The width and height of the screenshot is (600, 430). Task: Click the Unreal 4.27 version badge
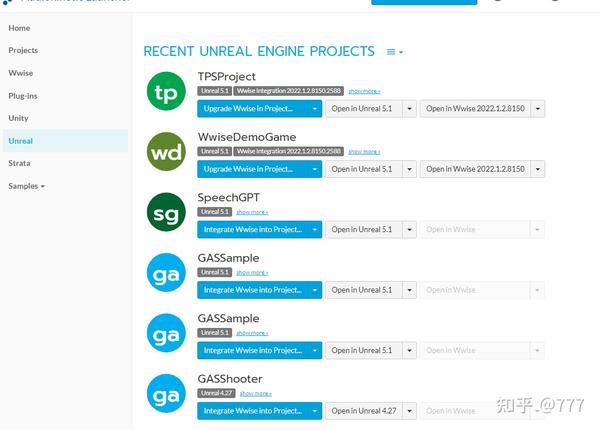pyautogui.click(x=216, y=393)
